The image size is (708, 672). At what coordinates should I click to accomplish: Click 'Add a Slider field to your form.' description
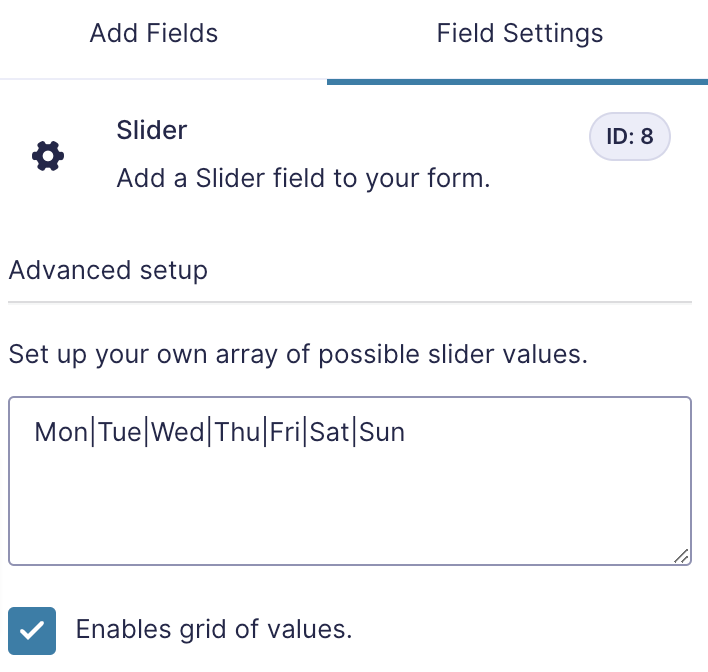(x=303, y=178)
